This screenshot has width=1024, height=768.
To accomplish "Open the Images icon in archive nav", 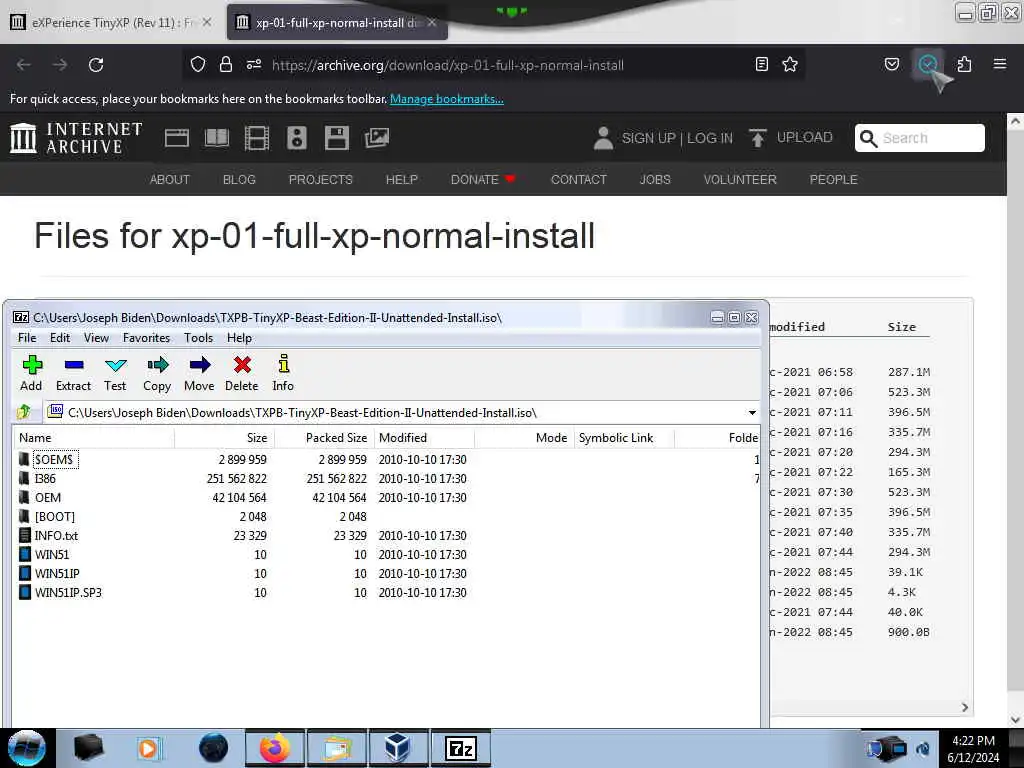I will (377, 138).
